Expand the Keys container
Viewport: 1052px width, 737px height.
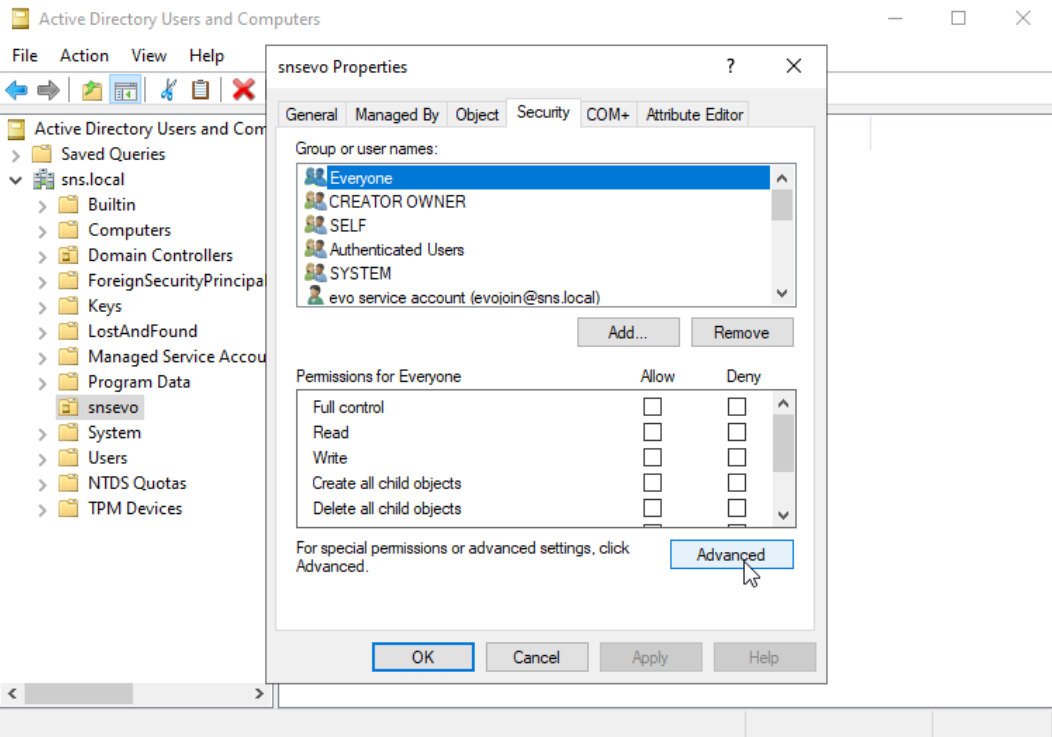pos(42,307)
